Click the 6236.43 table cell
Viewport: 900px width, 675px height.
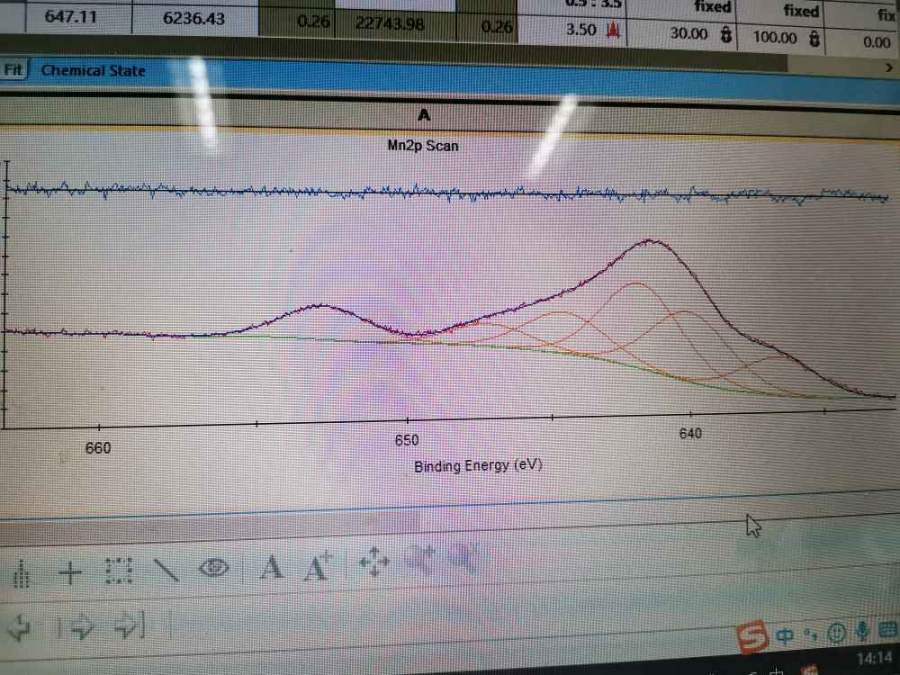tap(194, 18)
